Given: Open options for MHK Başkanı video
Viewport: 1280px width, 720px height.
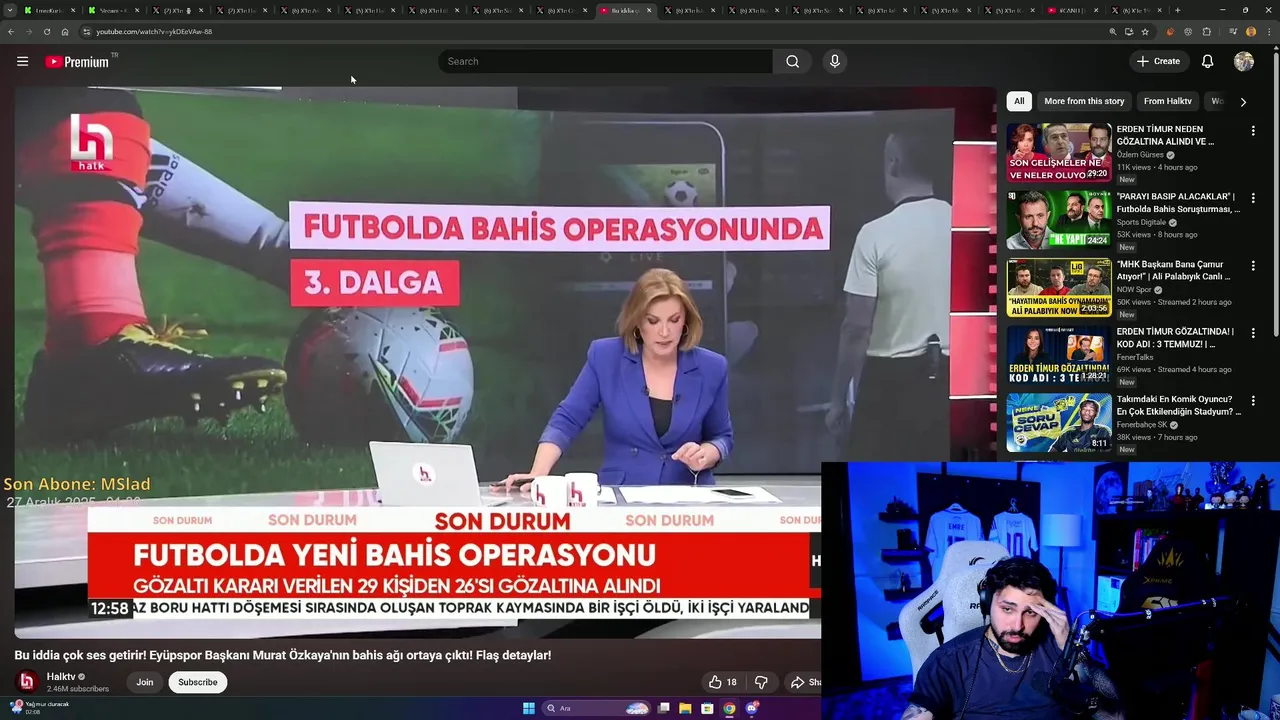Looking at the screenshot, I should pos(1253,266).
